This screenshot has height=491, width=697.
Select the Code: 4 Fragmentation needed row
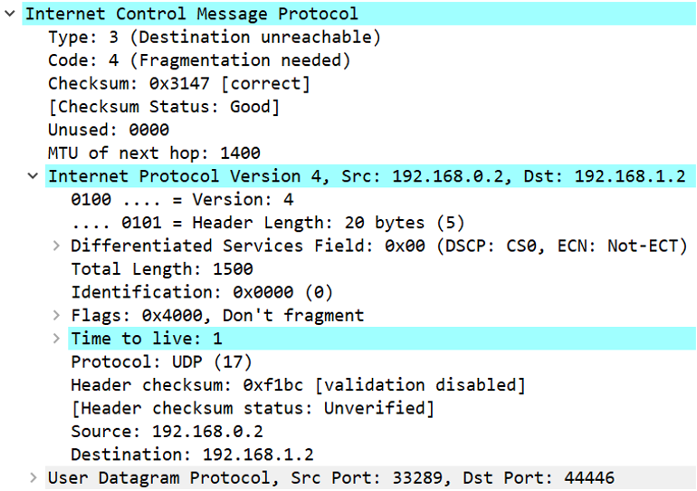(199, 61)
